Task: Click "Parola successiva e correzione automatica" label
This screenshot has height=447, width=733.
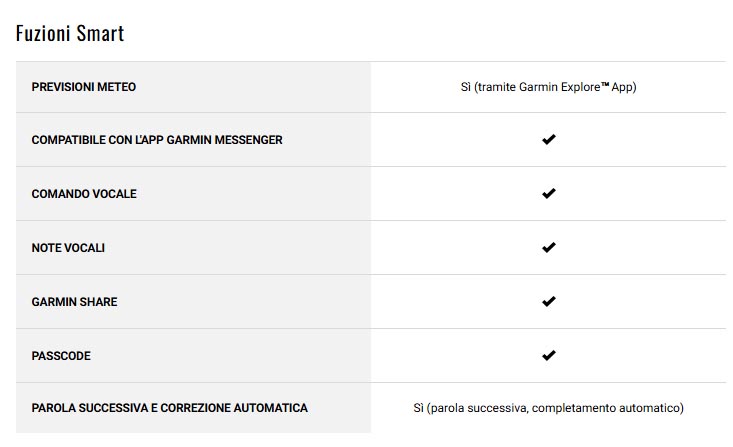Action: click(169, 408)
